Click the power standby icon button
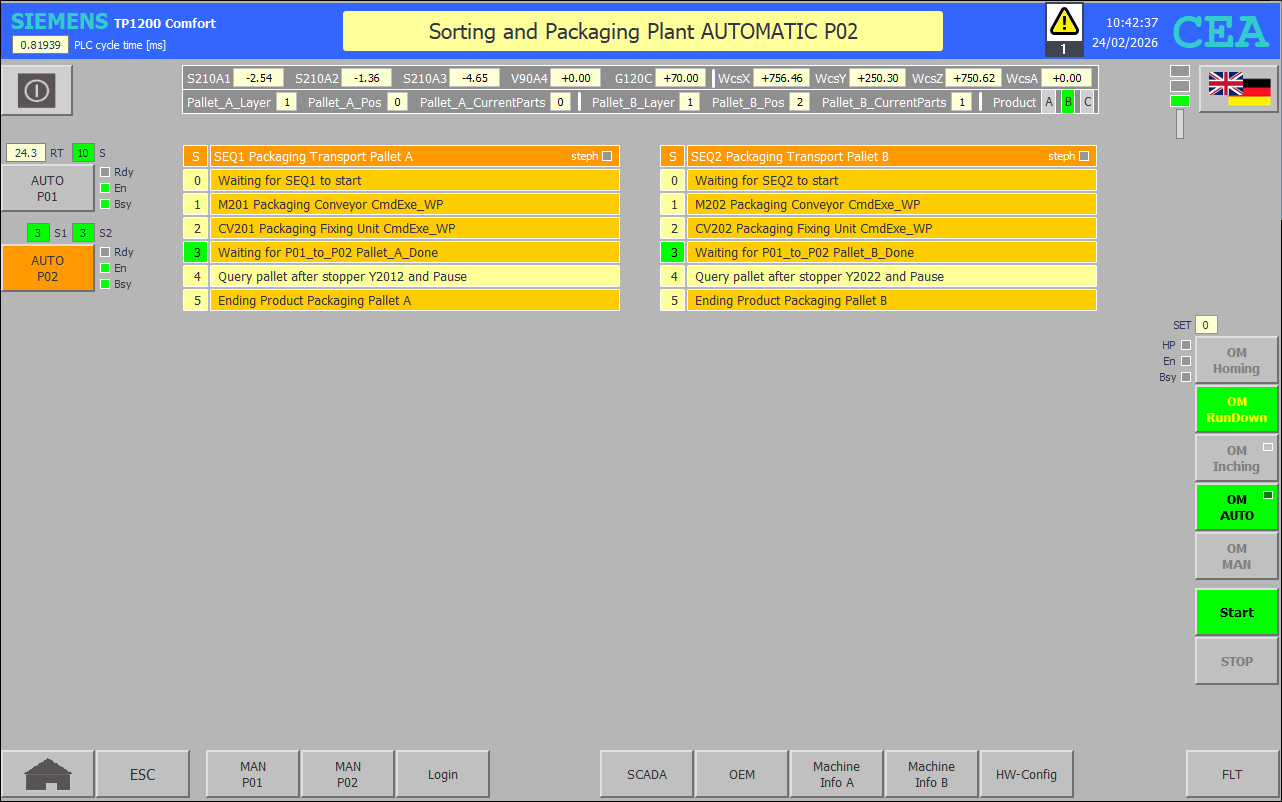 (x=37, y=90)
